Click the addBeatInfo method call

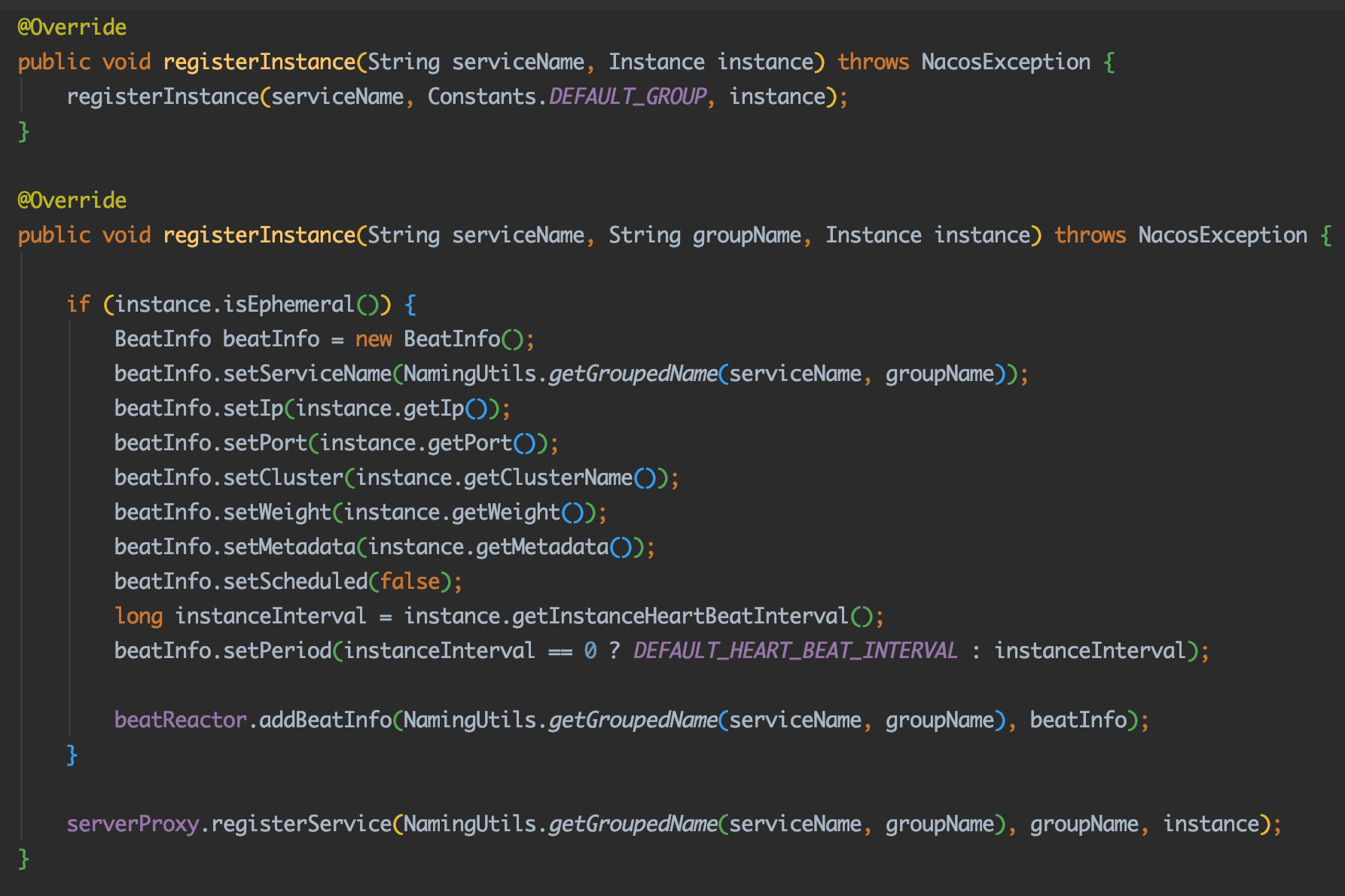325,720
